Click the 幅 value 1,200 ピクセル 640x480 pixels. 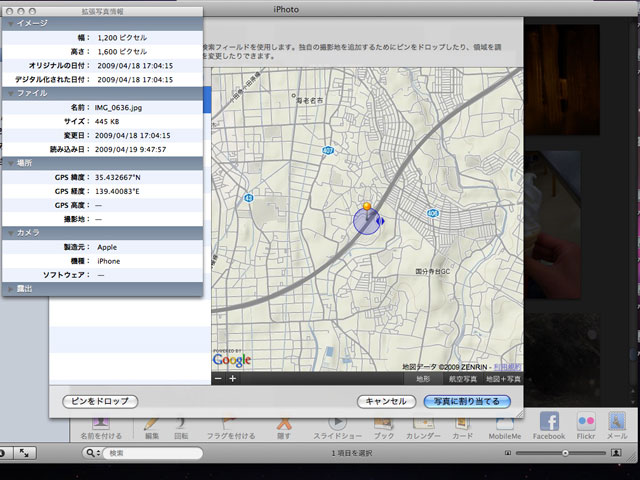122,38
